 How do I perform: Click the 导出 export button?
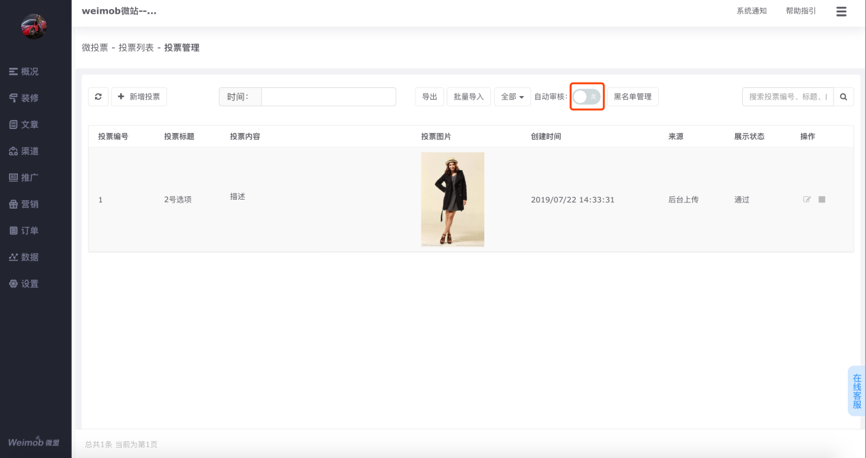coord(429,97)
